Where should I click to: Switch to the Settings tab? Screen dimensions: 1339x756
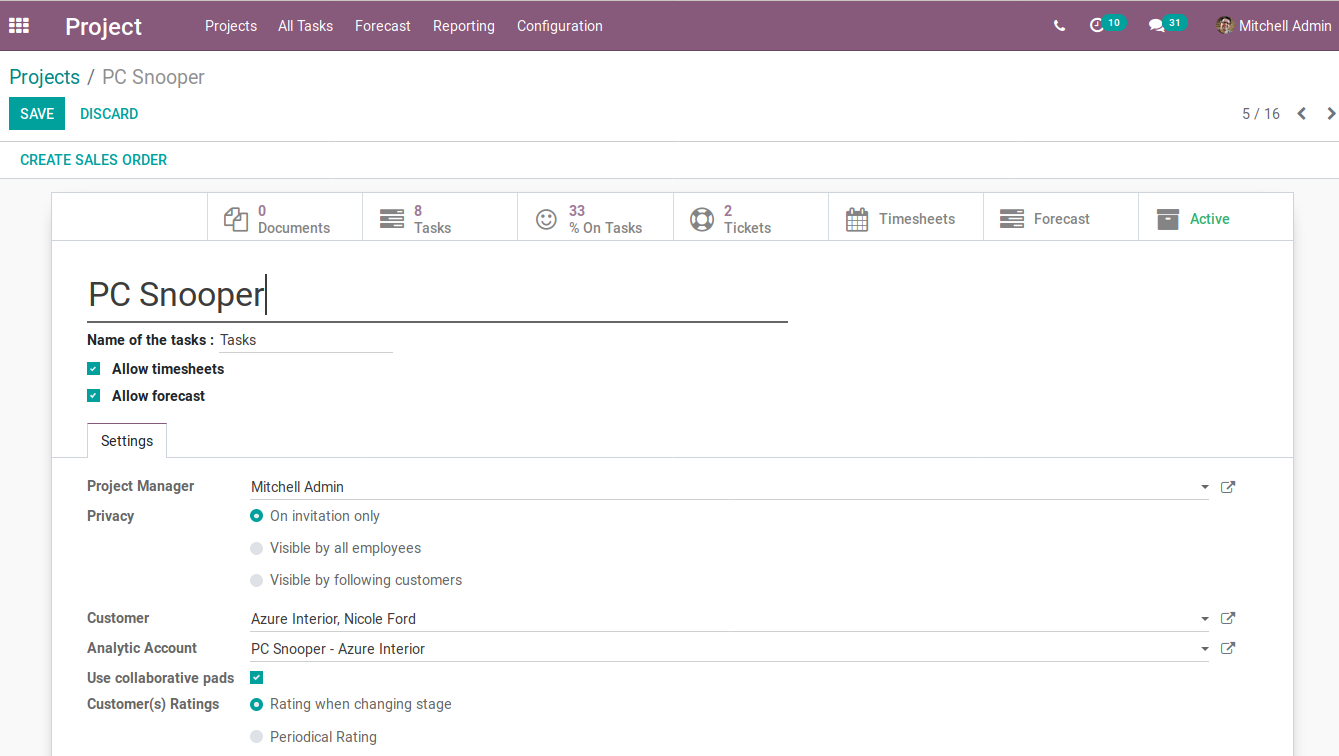point(127,441)
